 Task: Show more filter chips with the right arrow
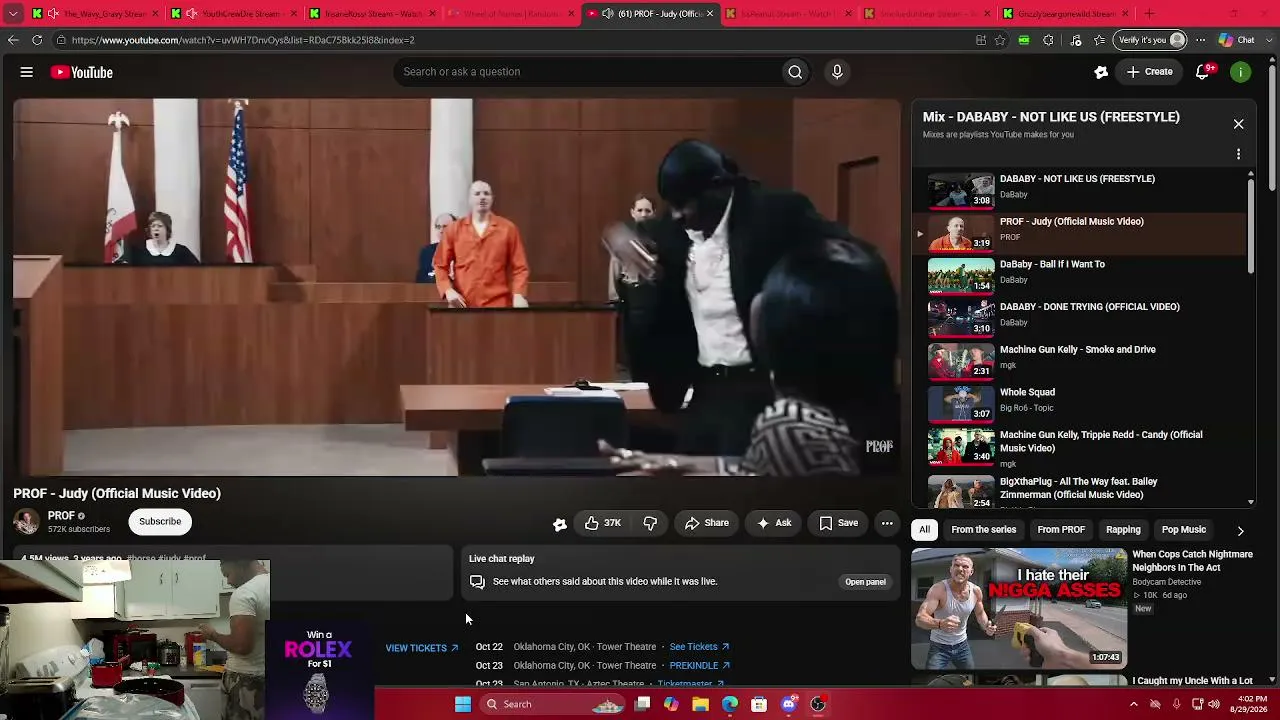point(1240,530)
